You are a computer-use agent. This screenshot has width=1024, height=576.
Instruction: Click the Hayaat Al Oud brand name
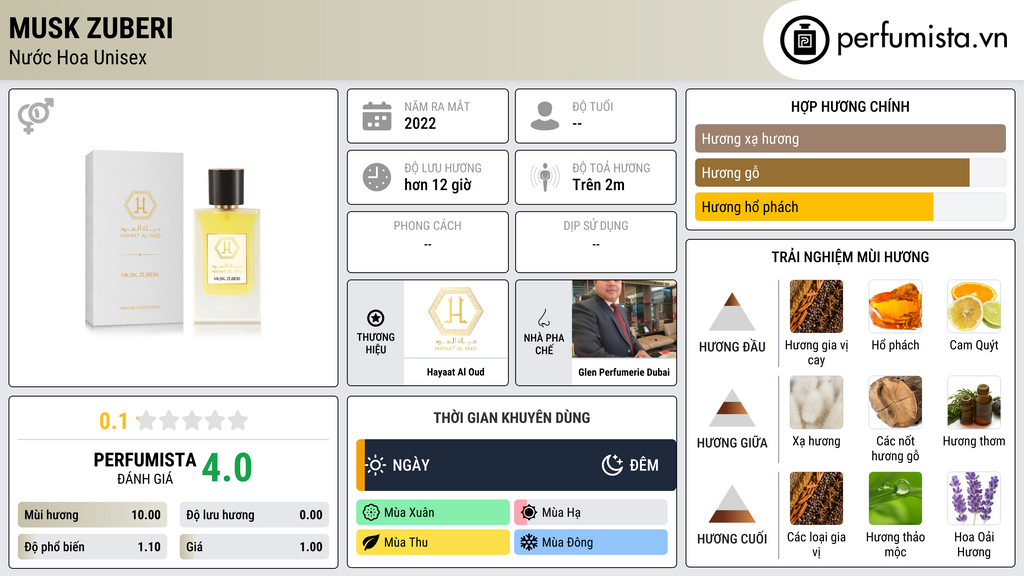(456, 372)
